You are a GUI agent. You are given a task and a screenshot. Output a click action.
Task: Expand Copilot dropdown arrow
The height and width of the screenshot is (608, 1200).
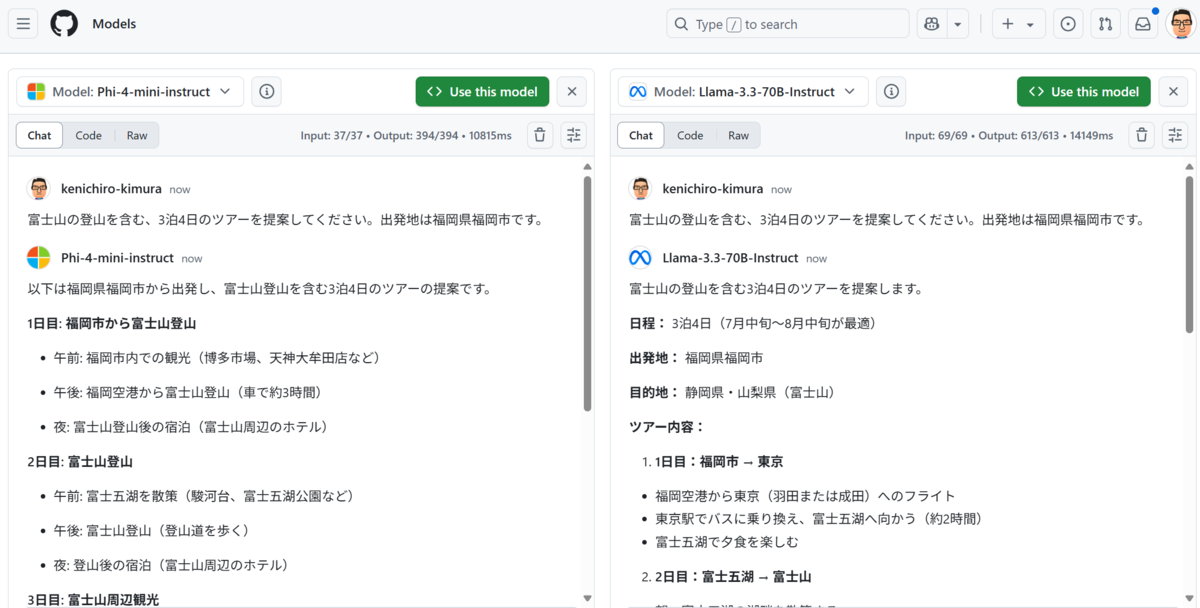click(958, 24)
